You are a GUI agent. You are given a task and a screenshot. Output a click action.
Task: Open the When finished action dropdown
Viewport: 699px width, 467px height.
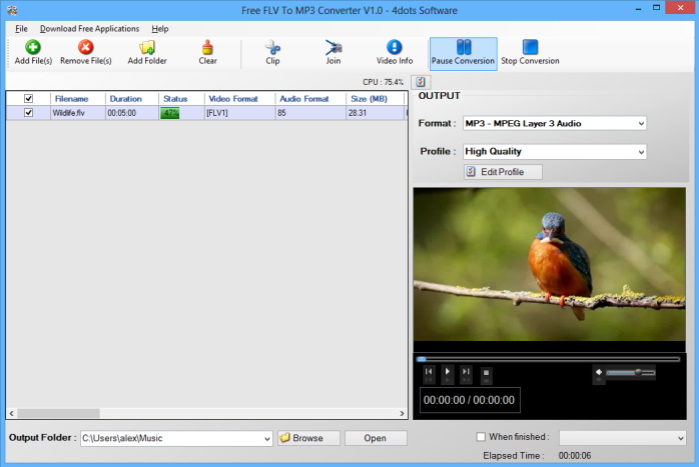coord(680,438)
